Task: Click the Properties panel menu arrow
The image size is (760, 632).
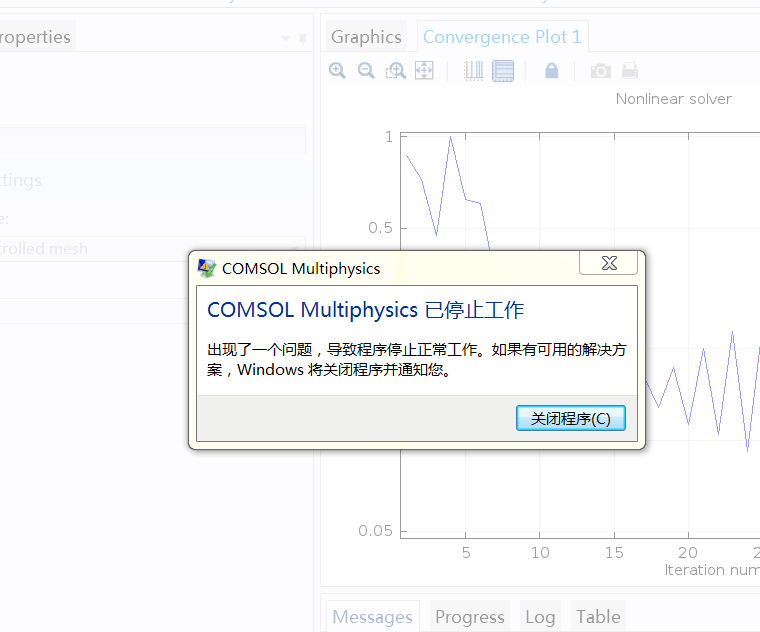Action: tap(285, 38)
